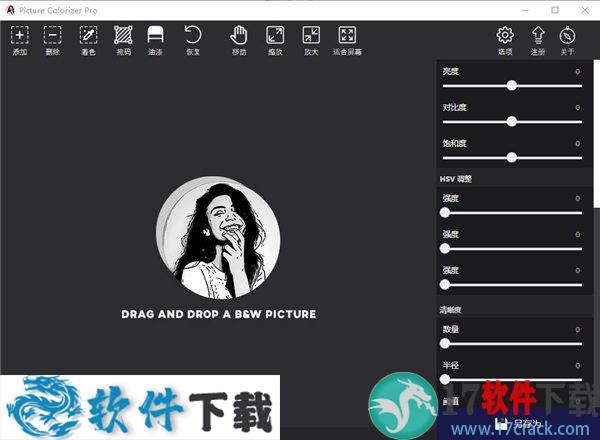600x440 pixels.
Task: Click the right panel vertical scrollbar
Action: [597, 134]
